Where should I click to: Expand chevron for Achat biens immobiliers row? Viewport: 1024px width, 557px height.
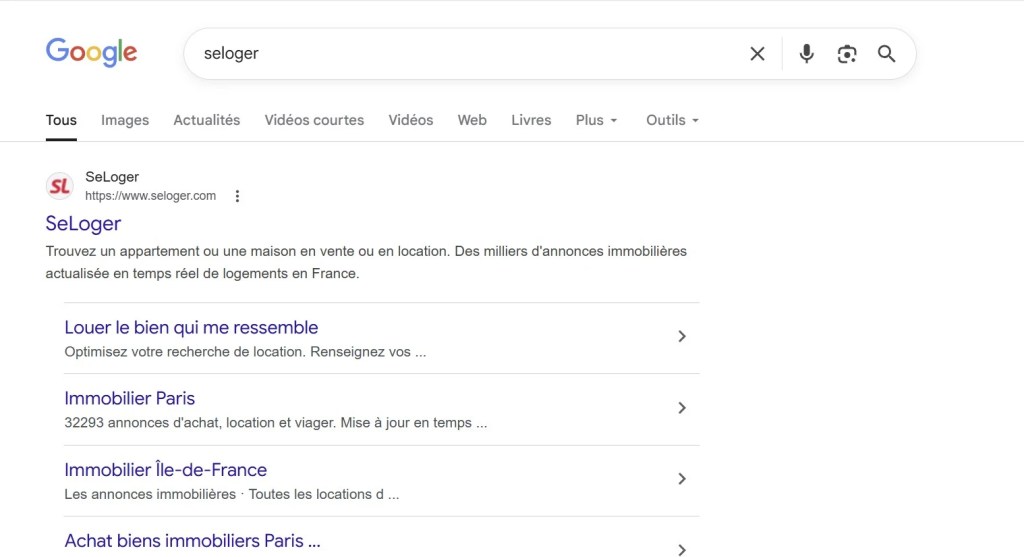point(682,550)
